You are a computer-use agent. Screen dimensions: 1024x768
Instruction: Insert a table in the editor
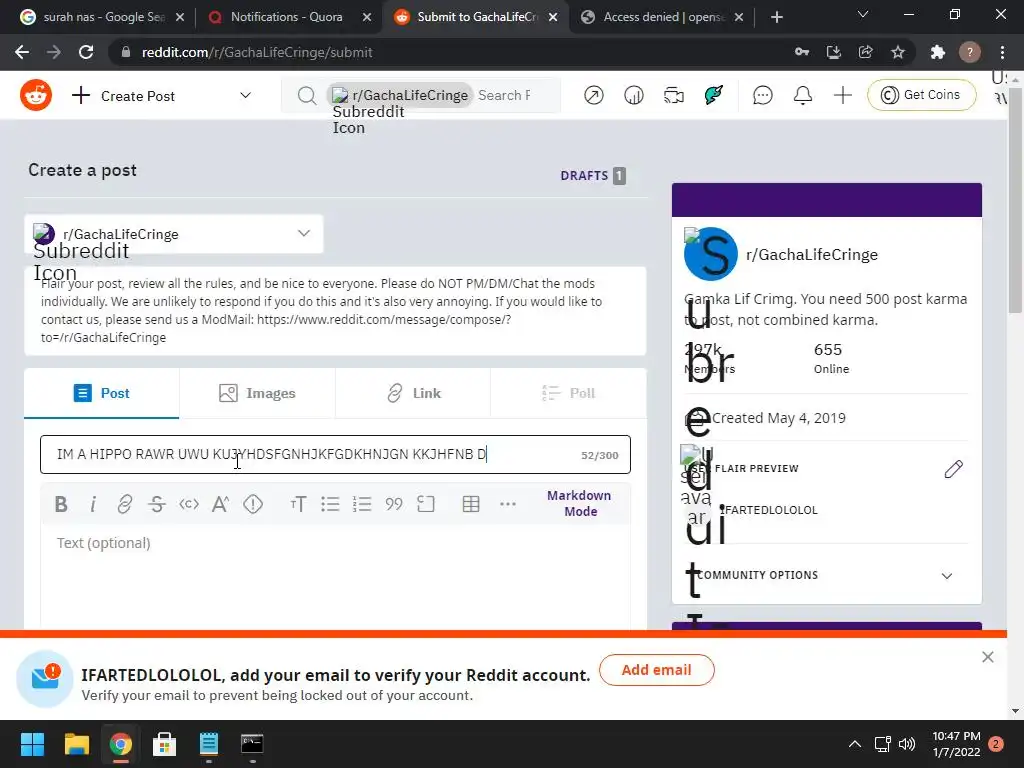click(x=471, y=504)
